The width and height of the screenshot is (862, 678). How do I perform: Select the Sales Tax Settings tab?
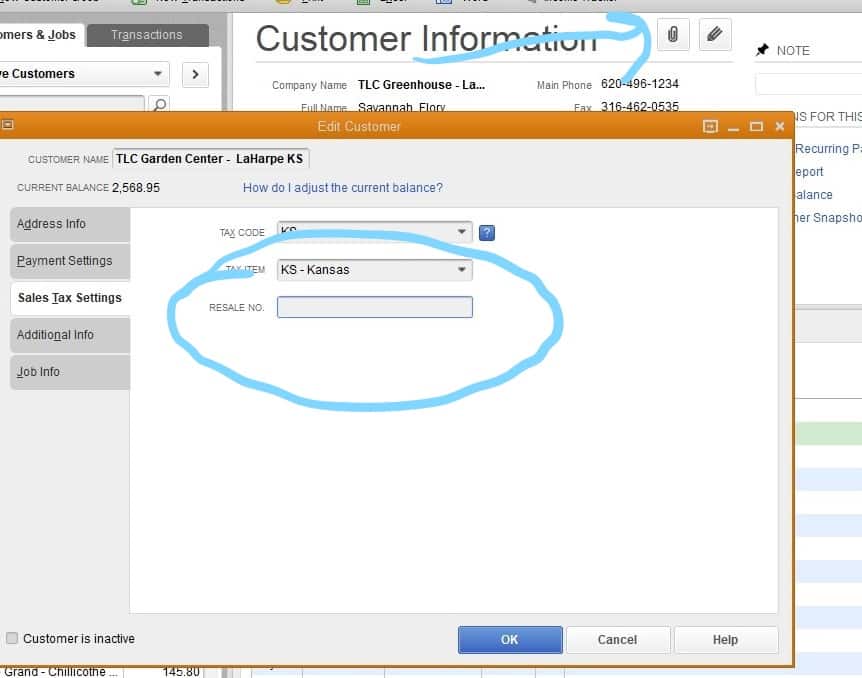[70, 297]
